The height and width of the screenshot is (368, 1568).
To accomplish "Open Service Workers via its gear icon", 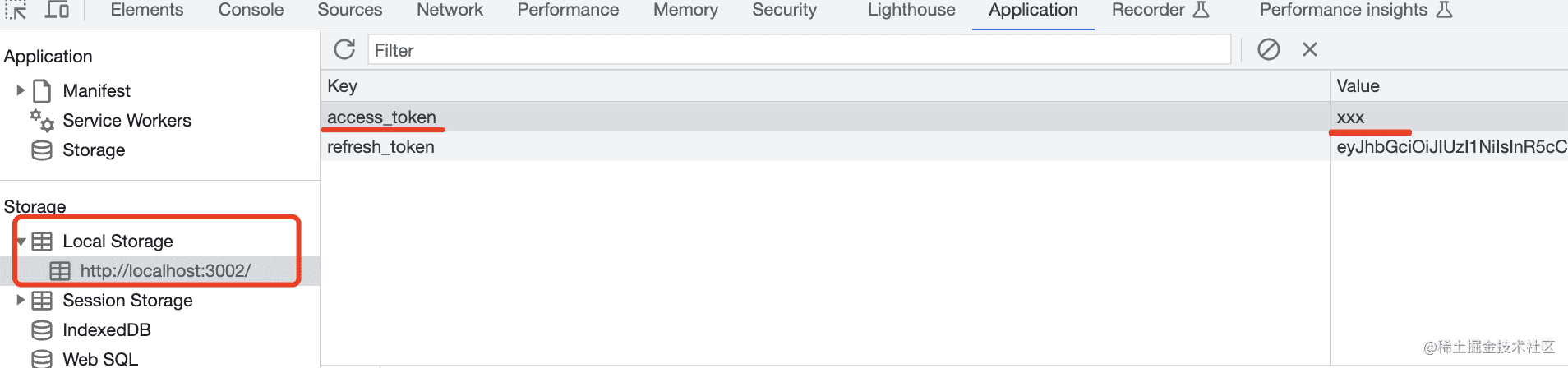I will pyautogui.click(x=42, y=121).
